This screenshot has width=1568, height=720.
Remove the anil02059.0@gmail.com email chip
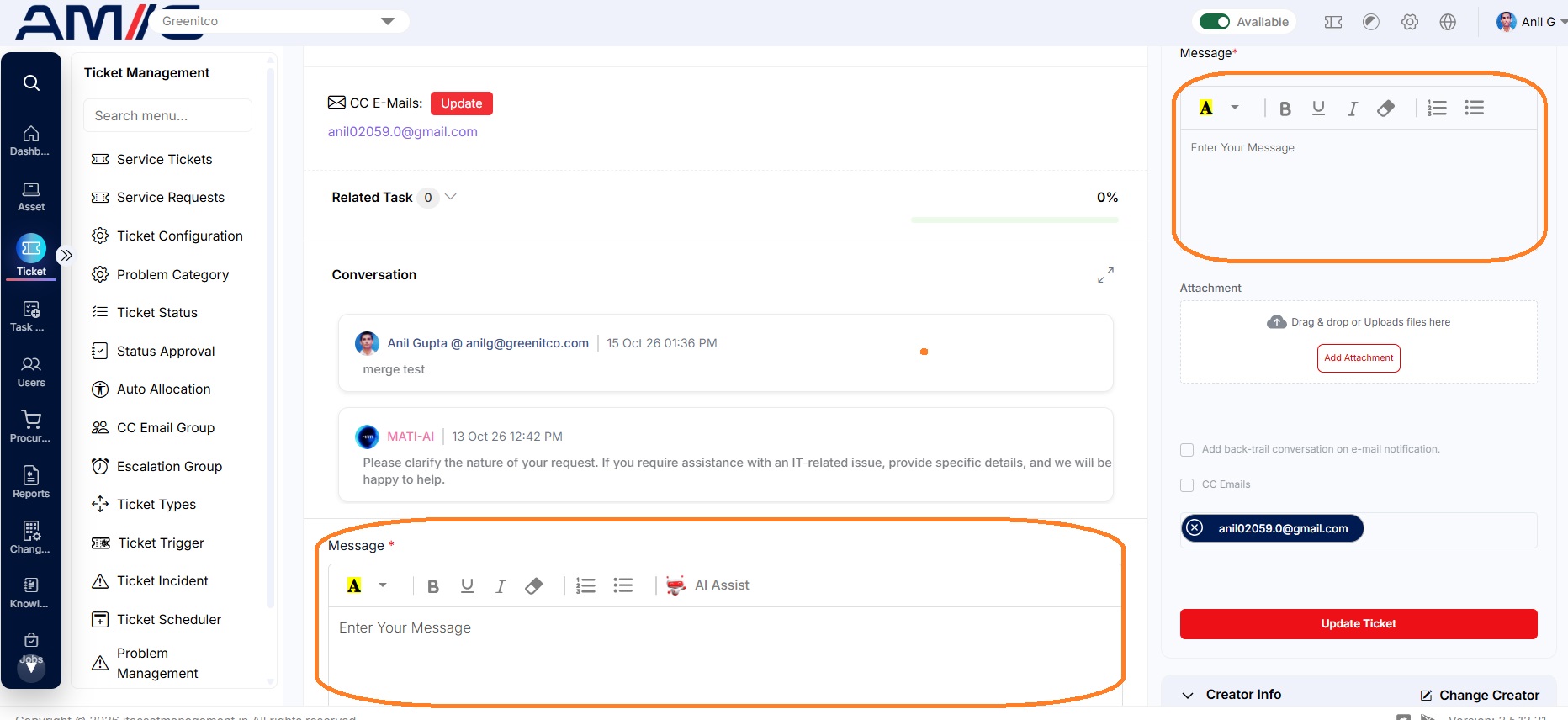pos(1195,528)
